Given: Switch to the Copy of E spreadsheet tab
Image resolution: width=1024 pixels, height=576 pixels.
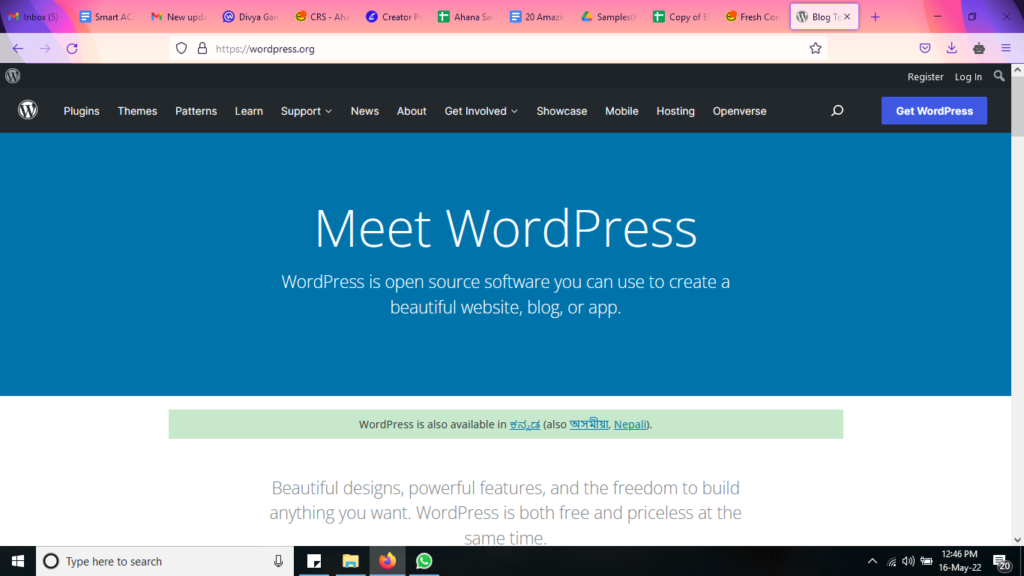Looking at the screenshot, I should click(680, 17).
